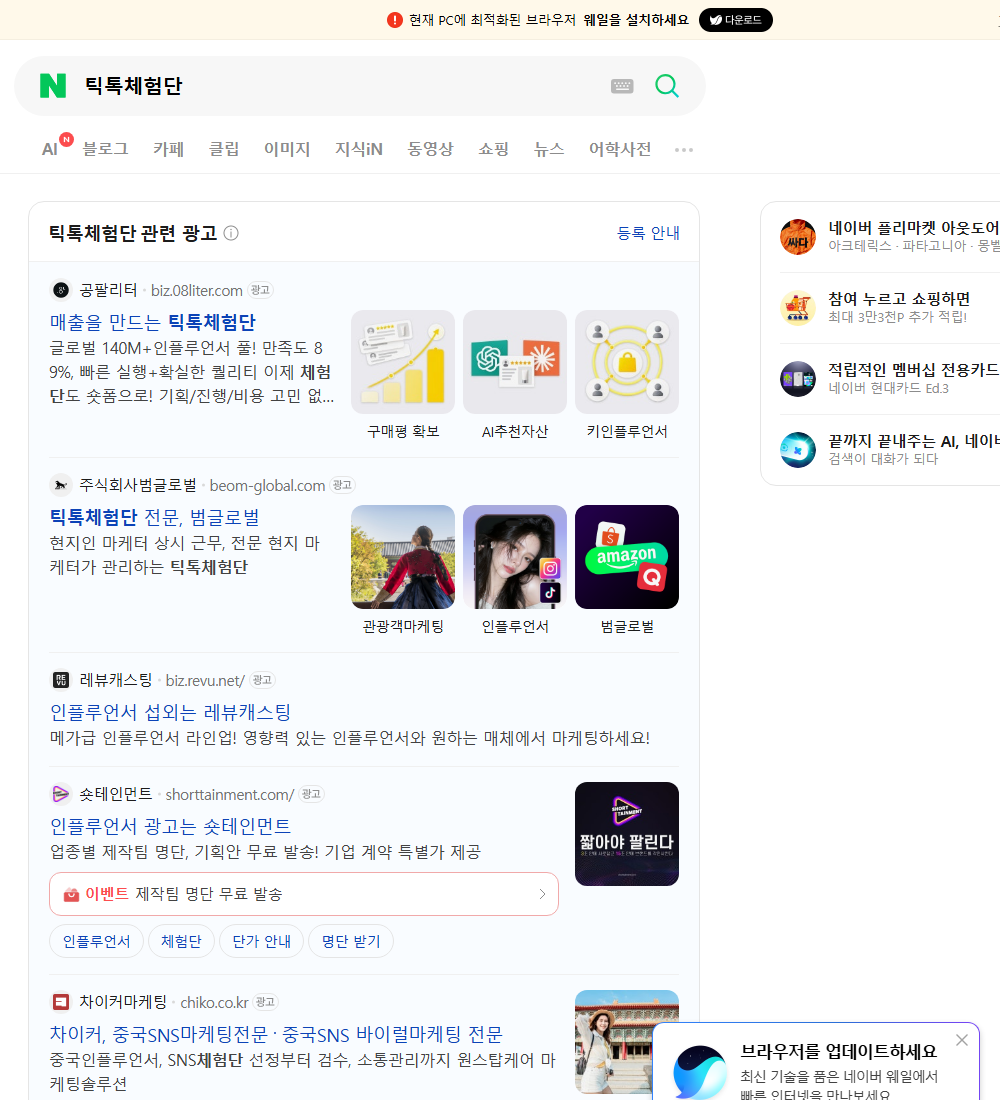
Task: Open the on-screen keyboard icon in search bar
Action: click(622, 86)
